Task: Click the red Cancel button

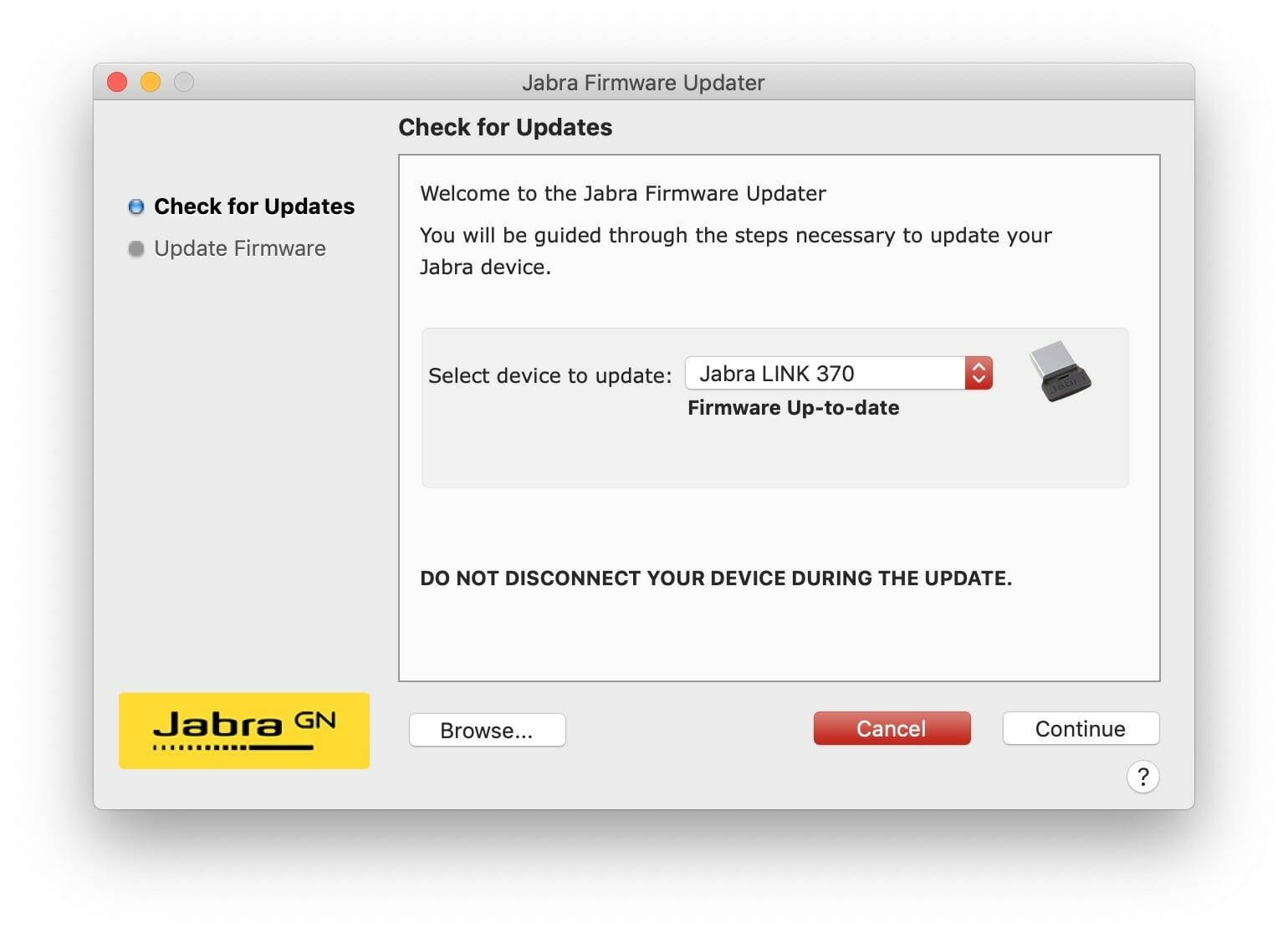Action: pyautogui.click(x=892, y=728)
